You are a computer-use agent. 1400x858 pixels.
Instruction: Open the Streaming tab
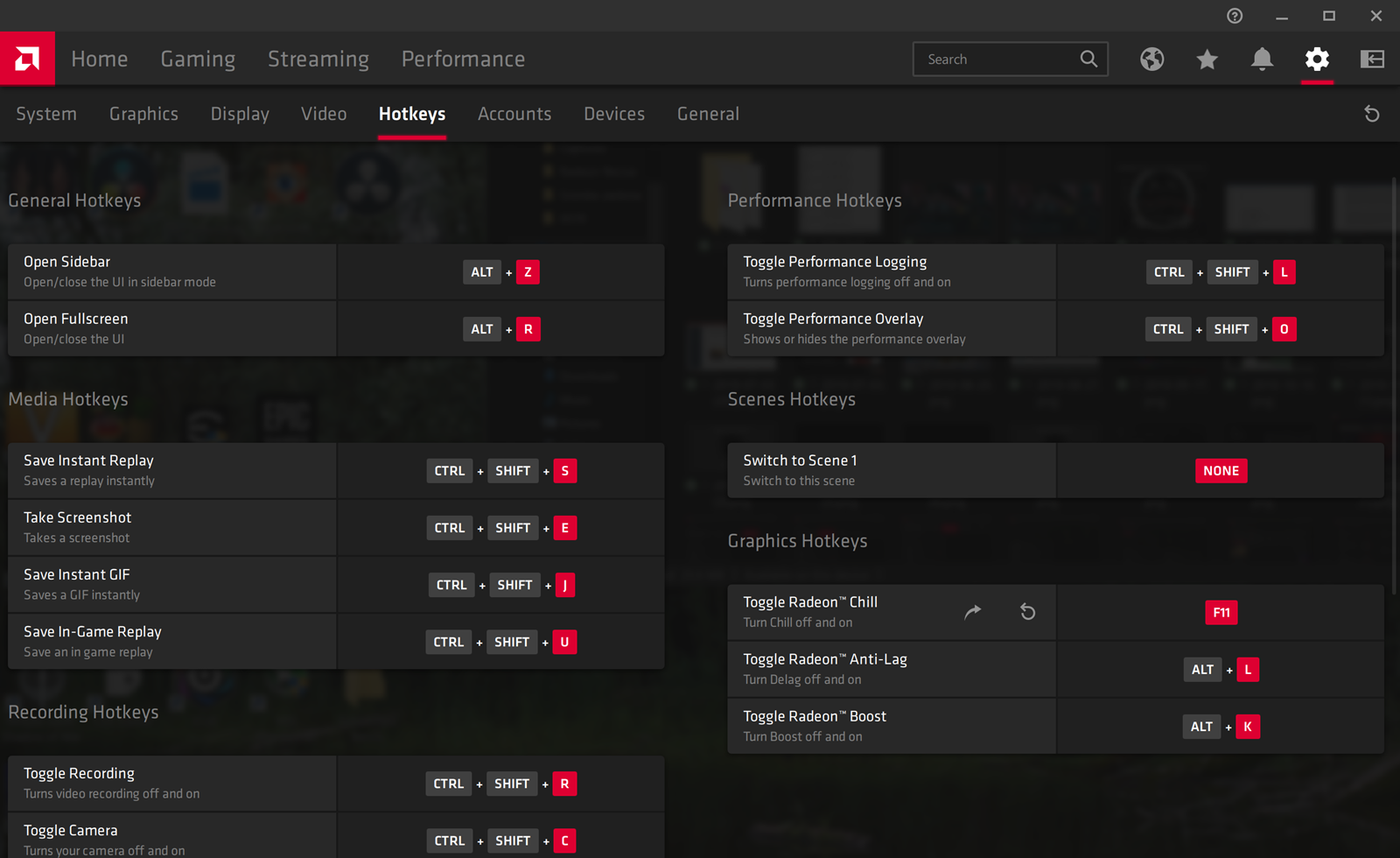pyautogui.click(x=318, y=59)
